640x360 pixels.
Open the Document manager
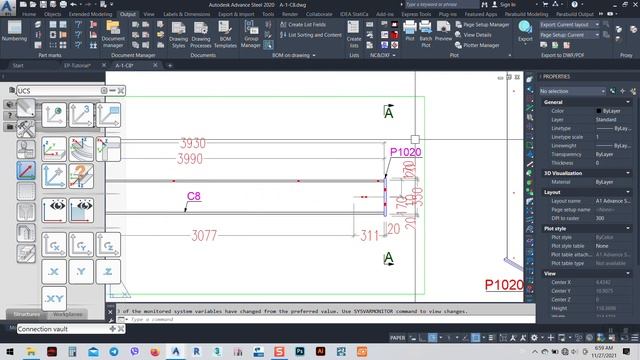coord(113,33)
